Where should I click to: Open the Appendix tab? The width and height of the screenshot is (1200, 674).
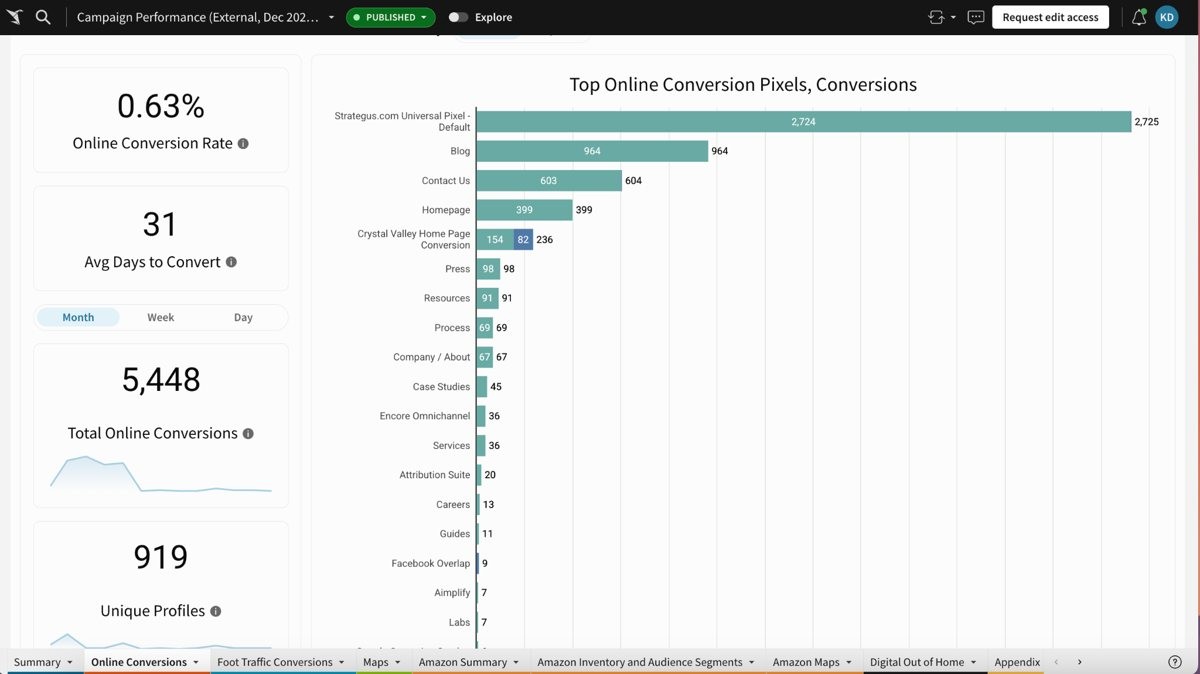(1017, 662)
